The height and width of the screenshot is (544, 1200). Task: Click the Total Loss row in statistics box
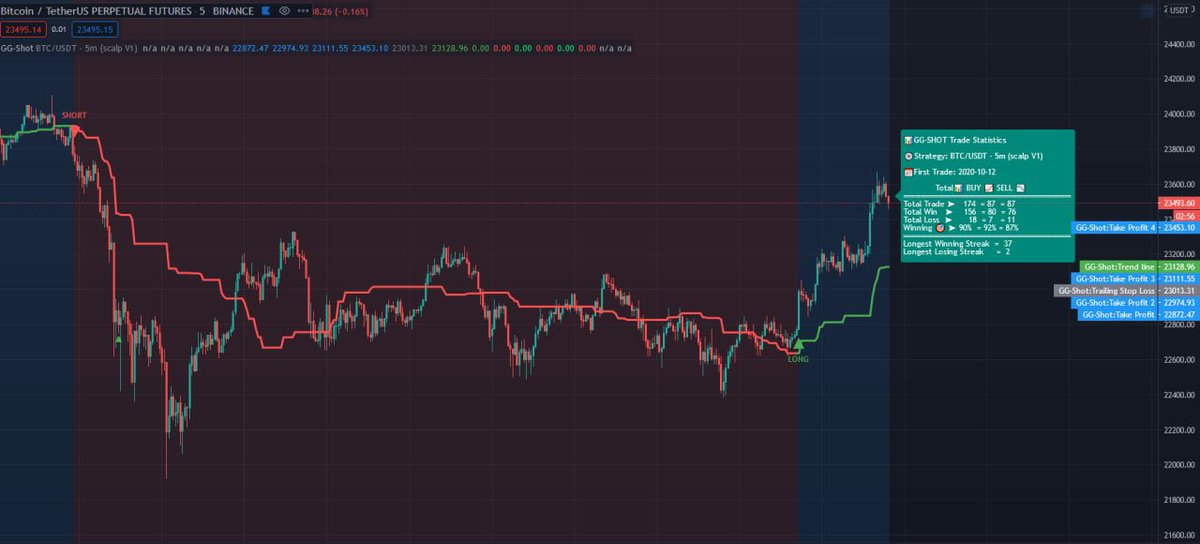coord(961,219)
